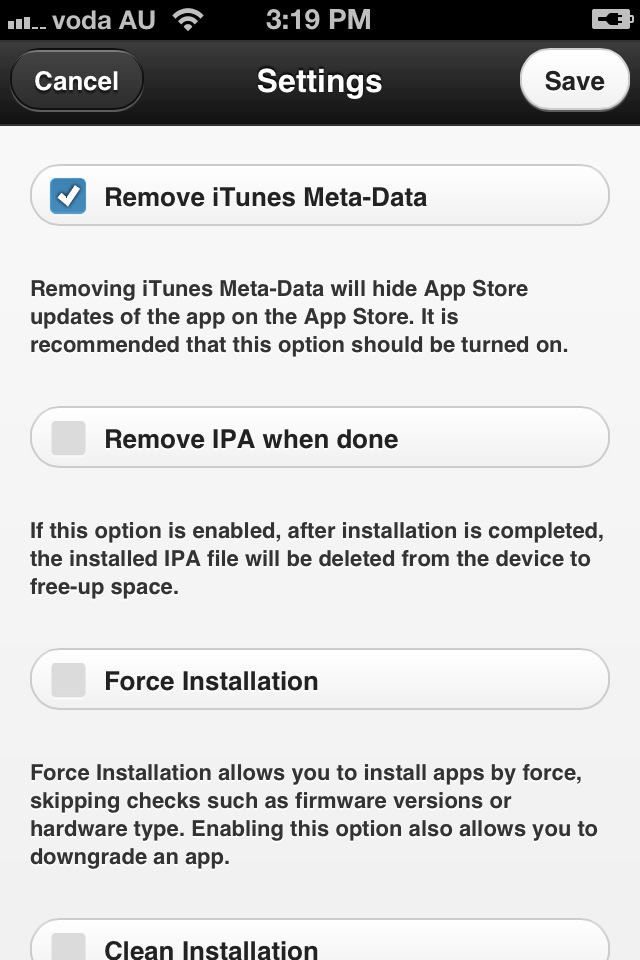The image size is (640, 960).
Task: Check the Force Installation checkbox
Action: 68,680
